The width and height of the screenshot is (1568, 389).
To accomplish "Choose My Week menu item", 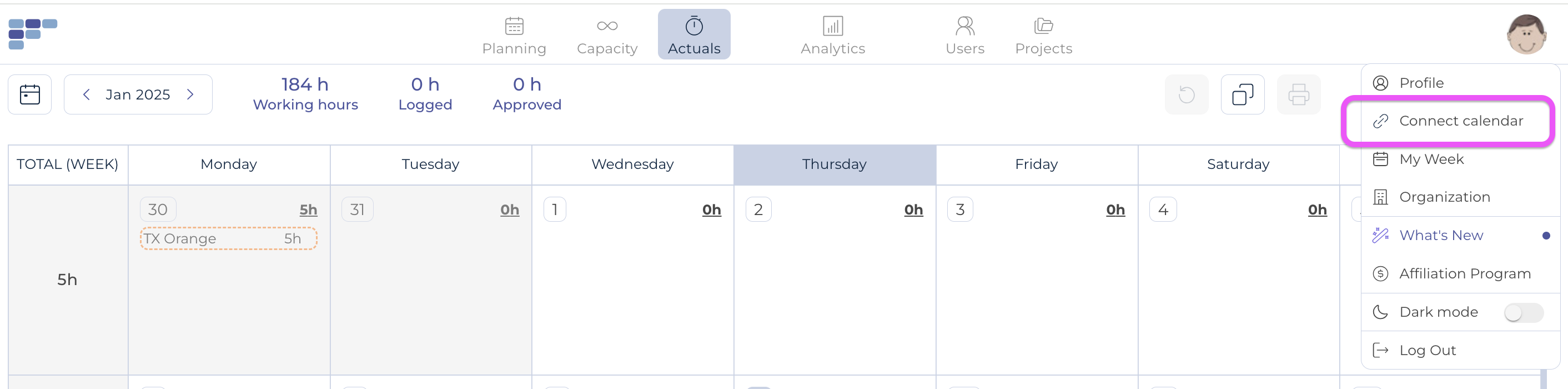I will pyautogui.click(x=1430, y=159).
